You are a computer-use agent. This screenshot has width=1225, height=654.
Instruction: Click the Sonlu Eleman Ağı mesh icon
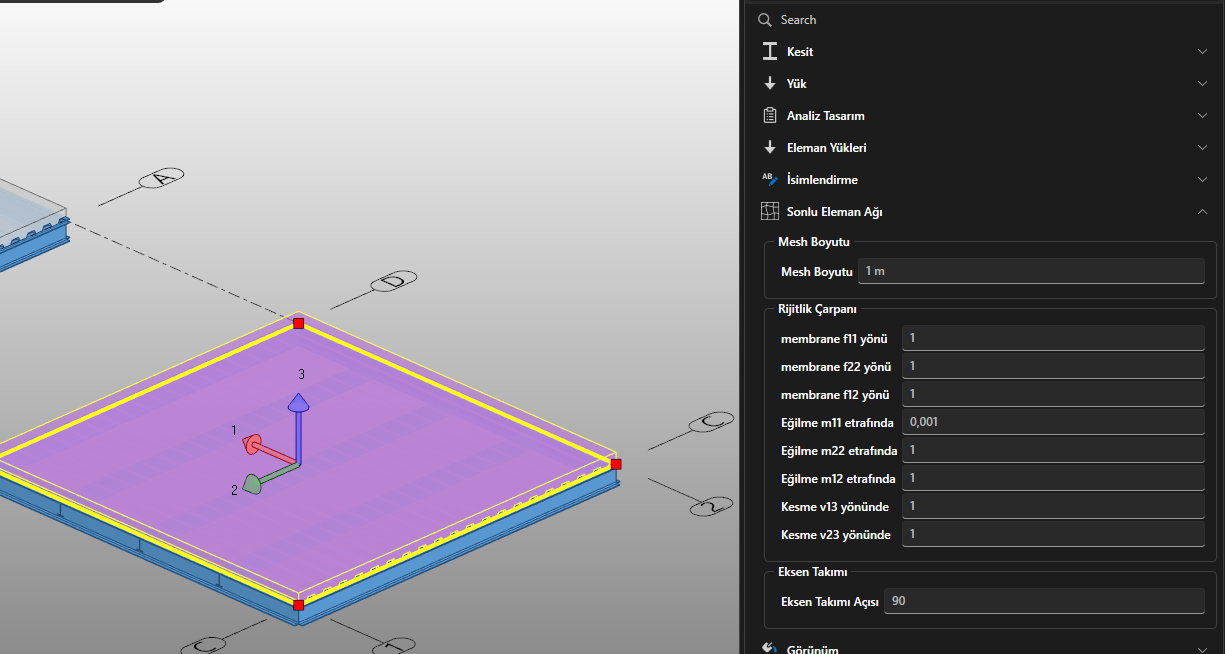(x=770, y=212)
